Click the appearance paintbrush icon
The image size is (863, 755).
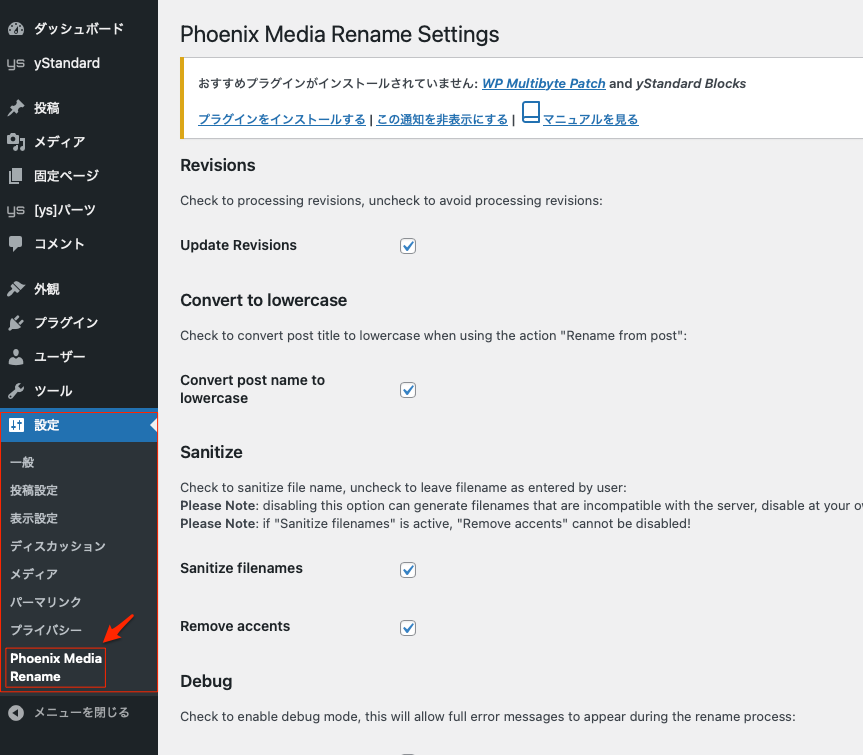tap(16, 289)
